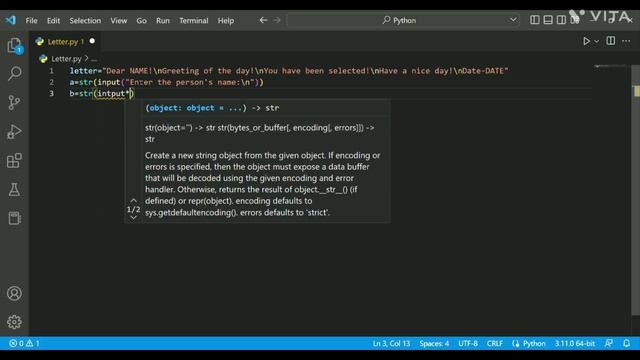Toggle the primary side bar layout
This screenshot has width=640, height=360.
(535, 20)
